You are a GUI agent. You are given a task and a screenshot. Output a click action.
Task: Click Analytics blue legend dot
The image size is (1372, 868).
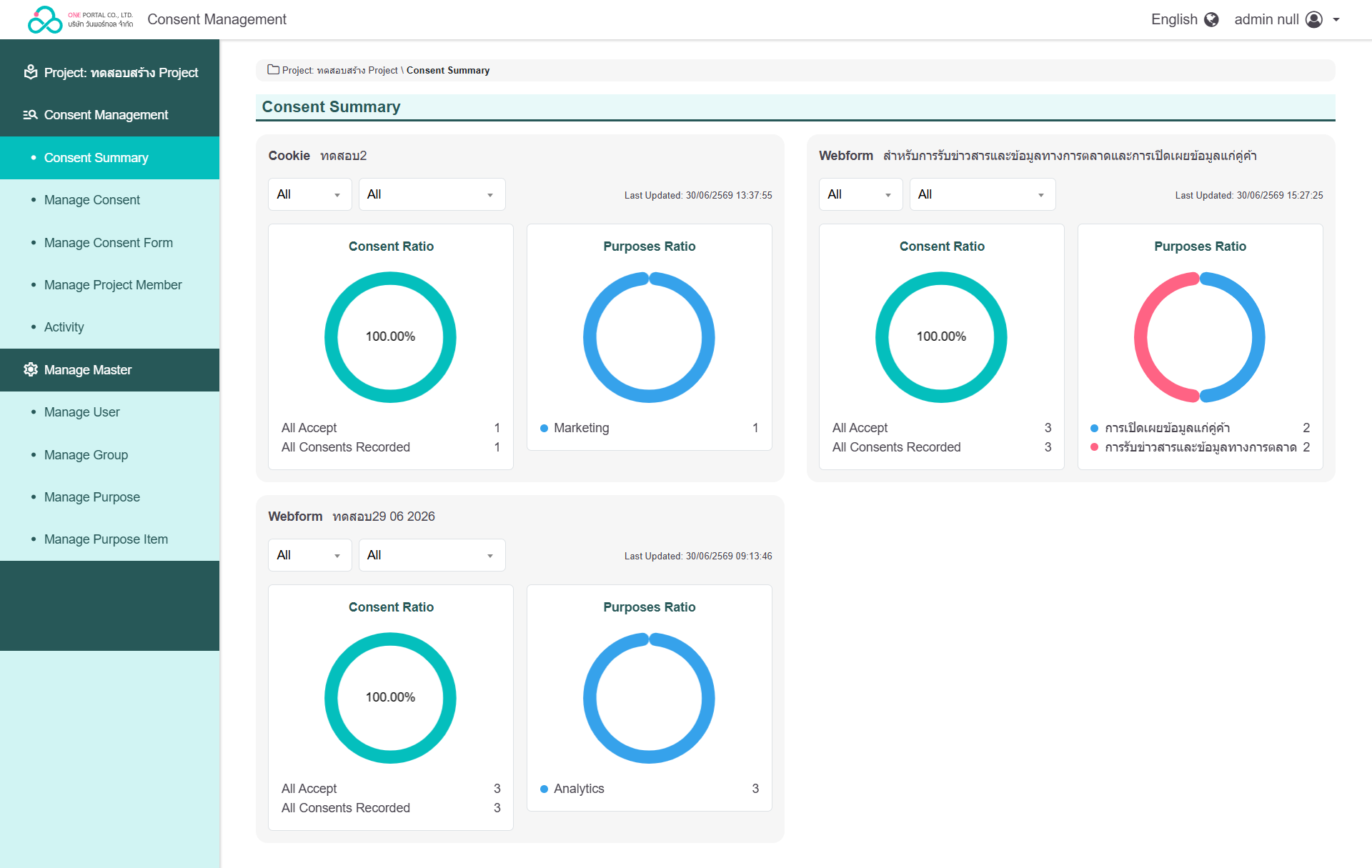544,789
